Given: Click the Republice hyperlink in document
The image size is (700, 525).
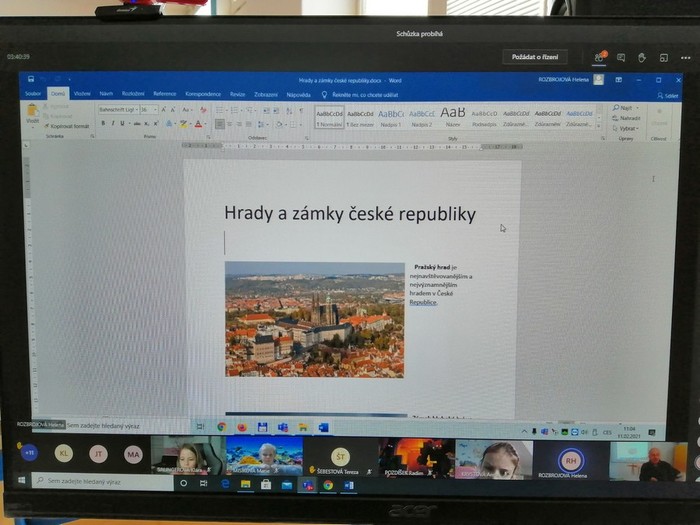Looking at the screenshot, I should click(x=423, y=302).
